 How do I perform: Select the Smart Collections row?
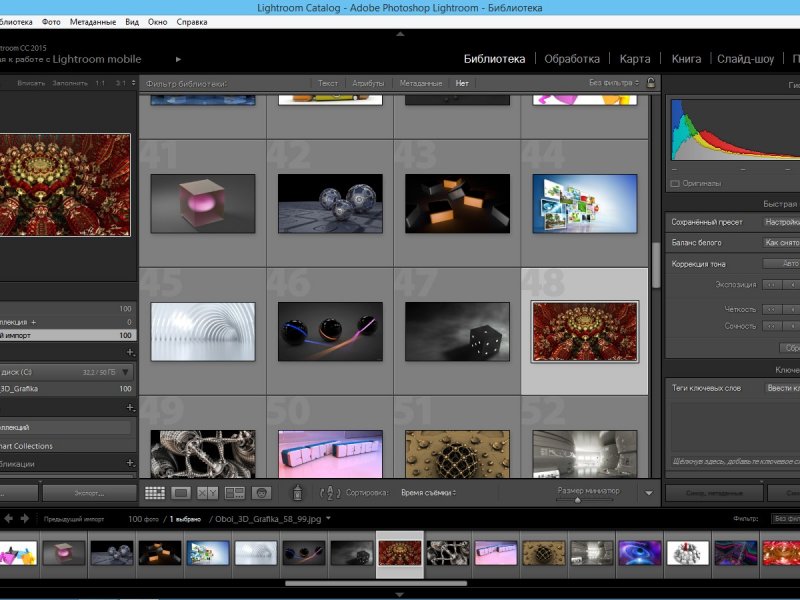(x=67, y=446)
